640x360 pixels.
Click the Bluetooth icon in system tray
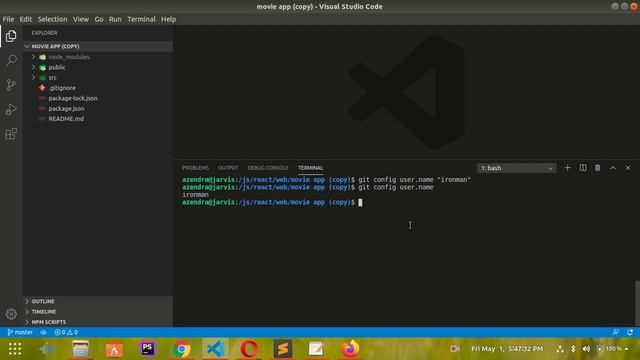pos(573,349)
